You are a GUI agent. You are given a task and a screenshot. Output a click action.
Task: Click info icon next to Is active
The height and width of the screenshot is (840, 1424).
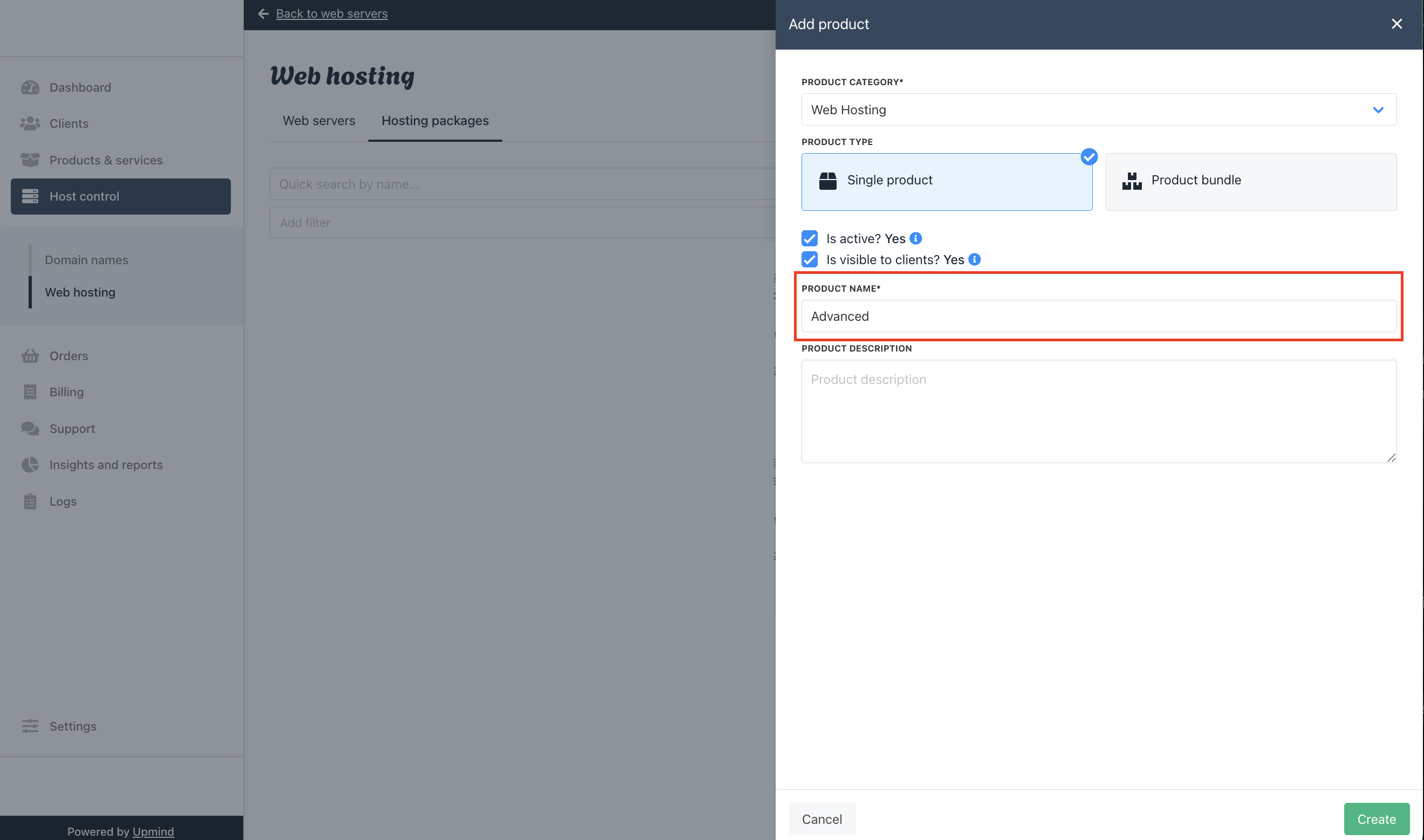pos(915,238)
